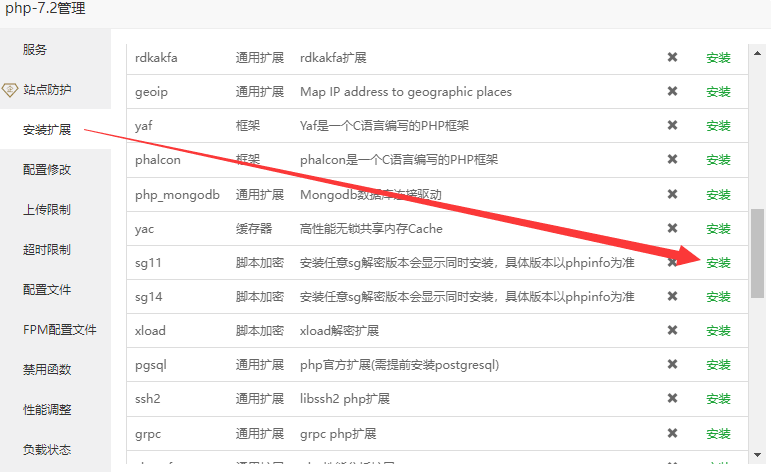The image size is (771, 472).
Task: Click the extension list scrollbar thumb
Action: [757, 253]
